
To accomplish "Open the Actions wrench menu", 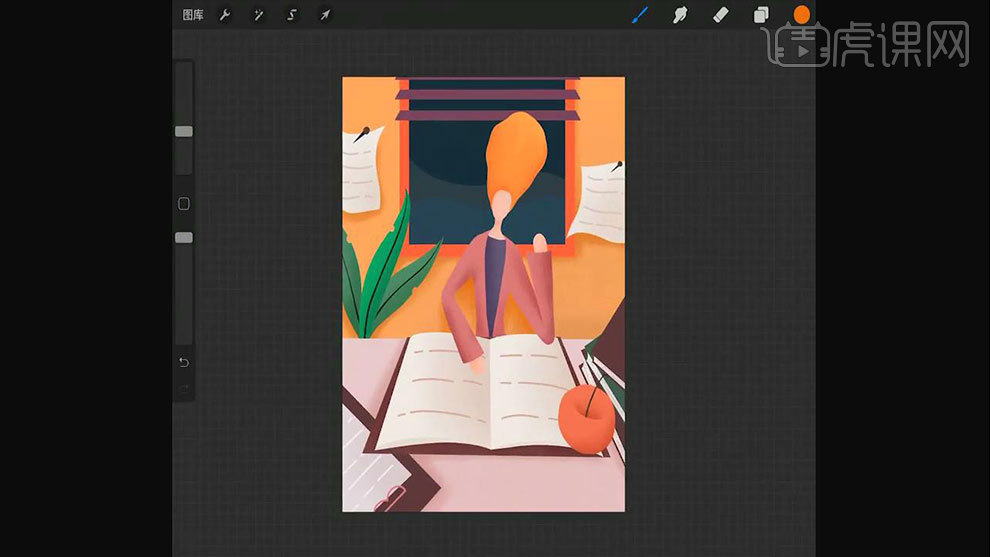I will click(225, 15).
